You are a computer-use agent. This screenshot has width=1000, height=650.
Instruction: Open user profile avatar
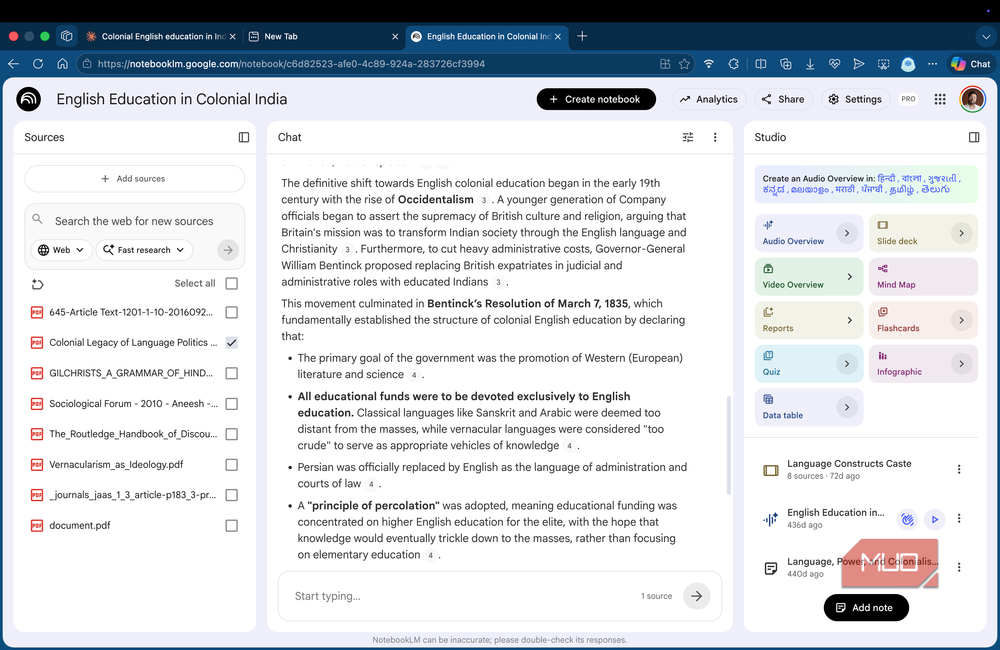[x=973, y=100]
